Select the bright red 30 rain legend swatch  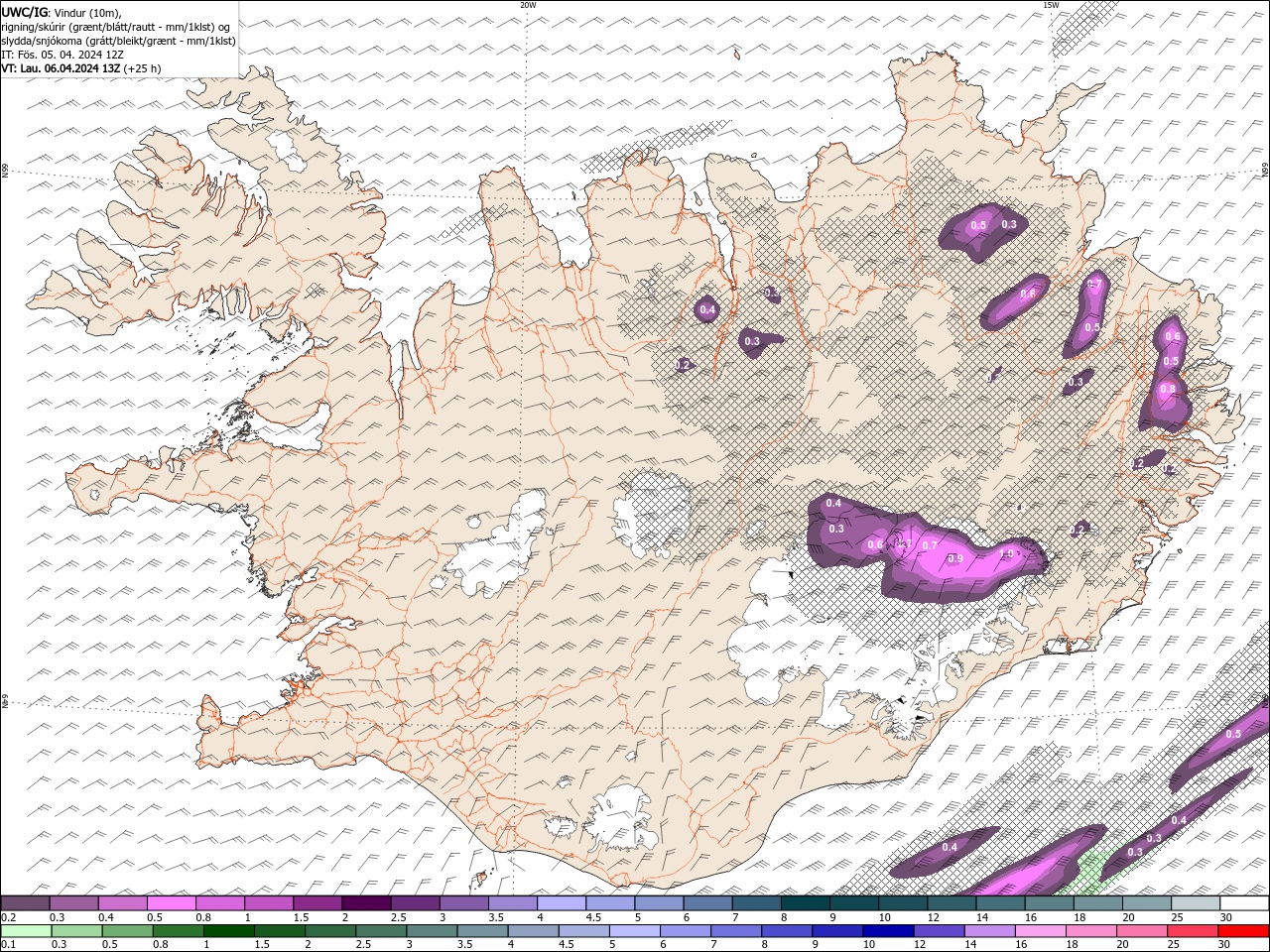[1243, 930]
